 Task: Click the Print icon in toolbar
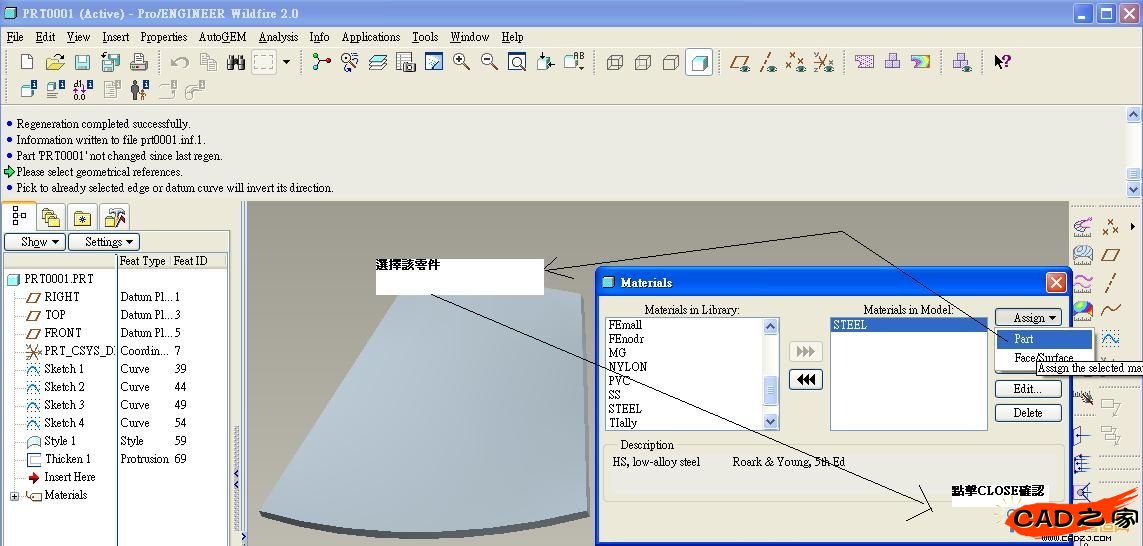pyautogui.click(x=139, y=62)
